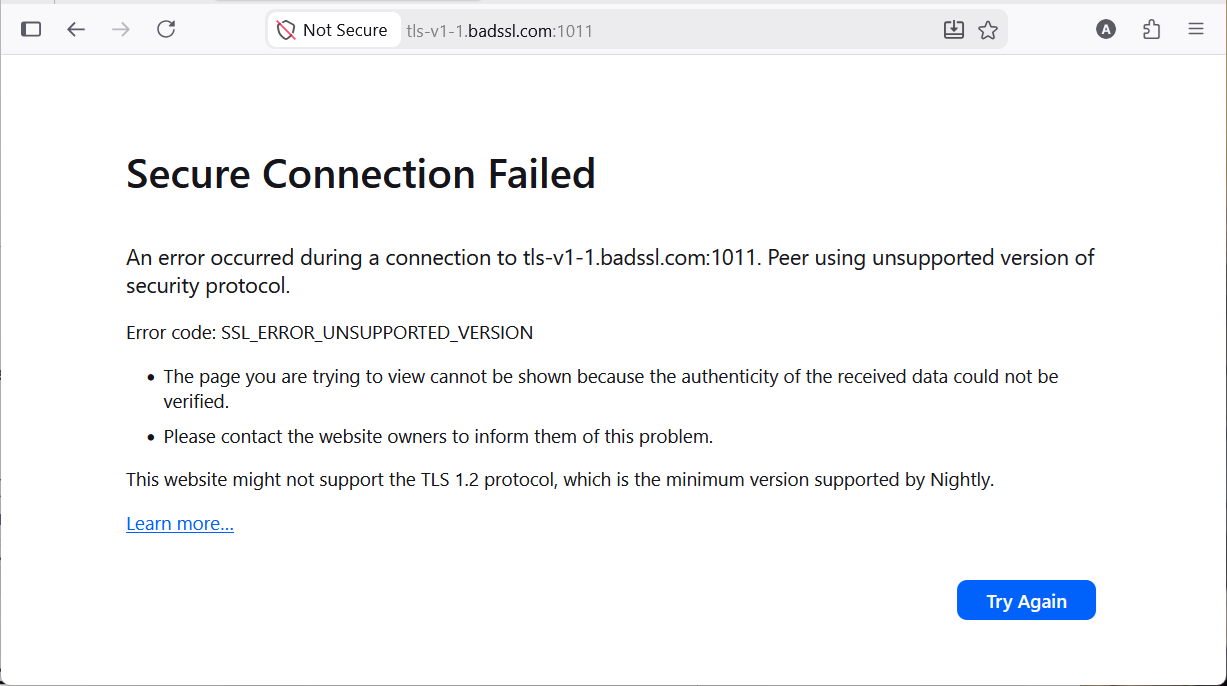Toggle the bookmark star for this page

(x=988, y=29)
